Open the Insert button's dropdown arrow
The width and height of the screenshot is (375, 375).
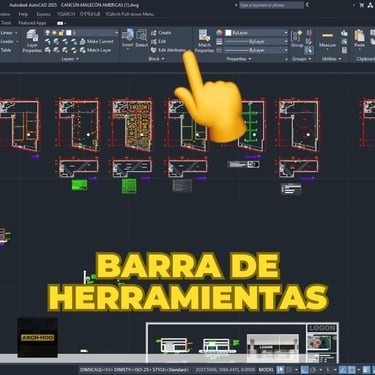[128, 50]
